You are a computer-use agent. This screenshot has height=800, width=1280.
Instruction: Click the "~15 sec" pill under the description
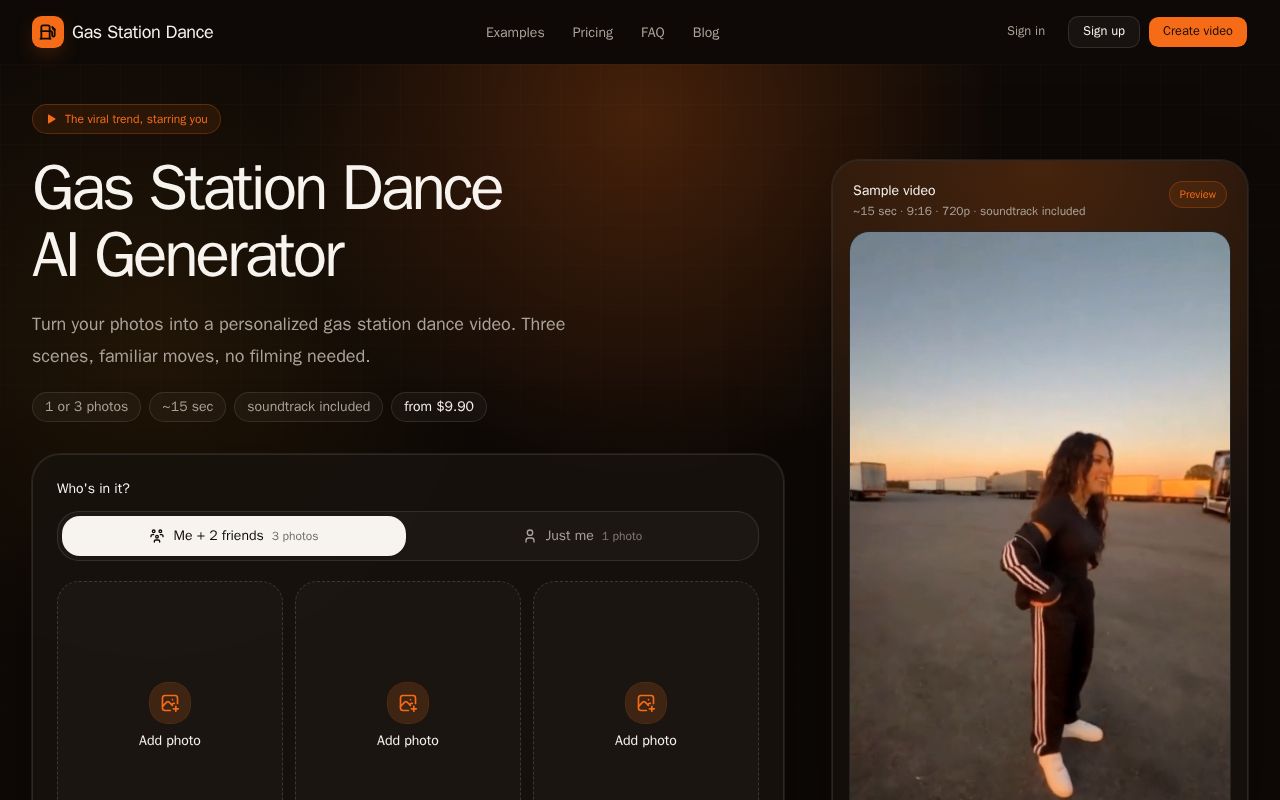[x=188, y=407]
